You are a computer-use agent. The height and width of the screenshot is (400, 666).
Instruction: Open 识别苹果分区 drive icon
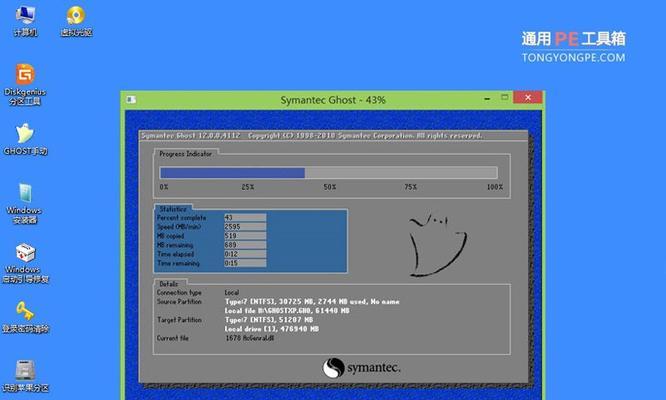click(x=25, y=376)
